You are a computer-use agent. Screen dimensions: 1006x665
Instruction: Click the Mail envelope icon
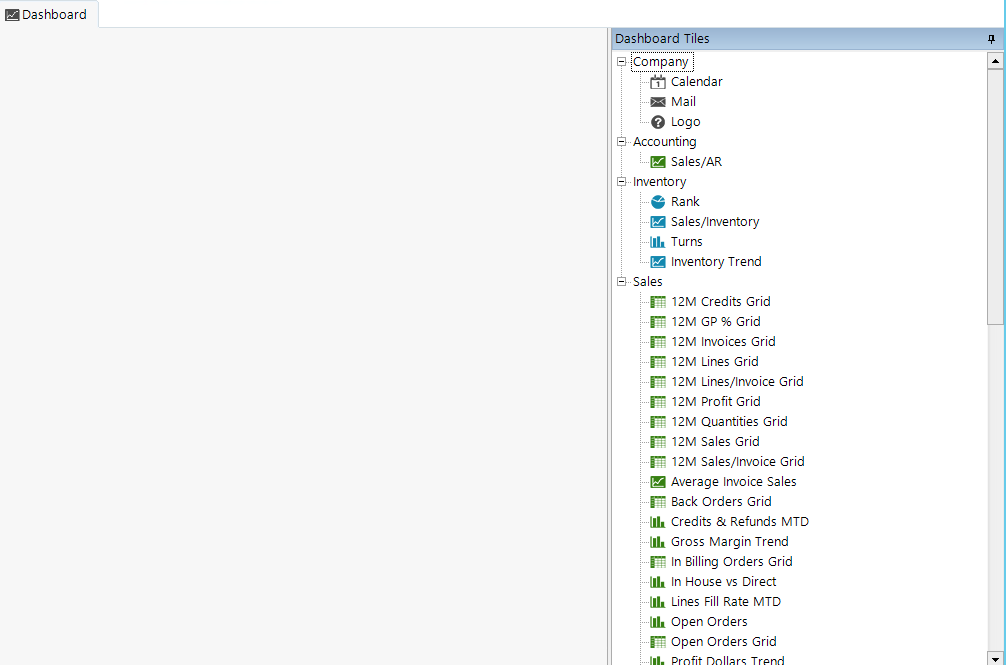(657, 102)
